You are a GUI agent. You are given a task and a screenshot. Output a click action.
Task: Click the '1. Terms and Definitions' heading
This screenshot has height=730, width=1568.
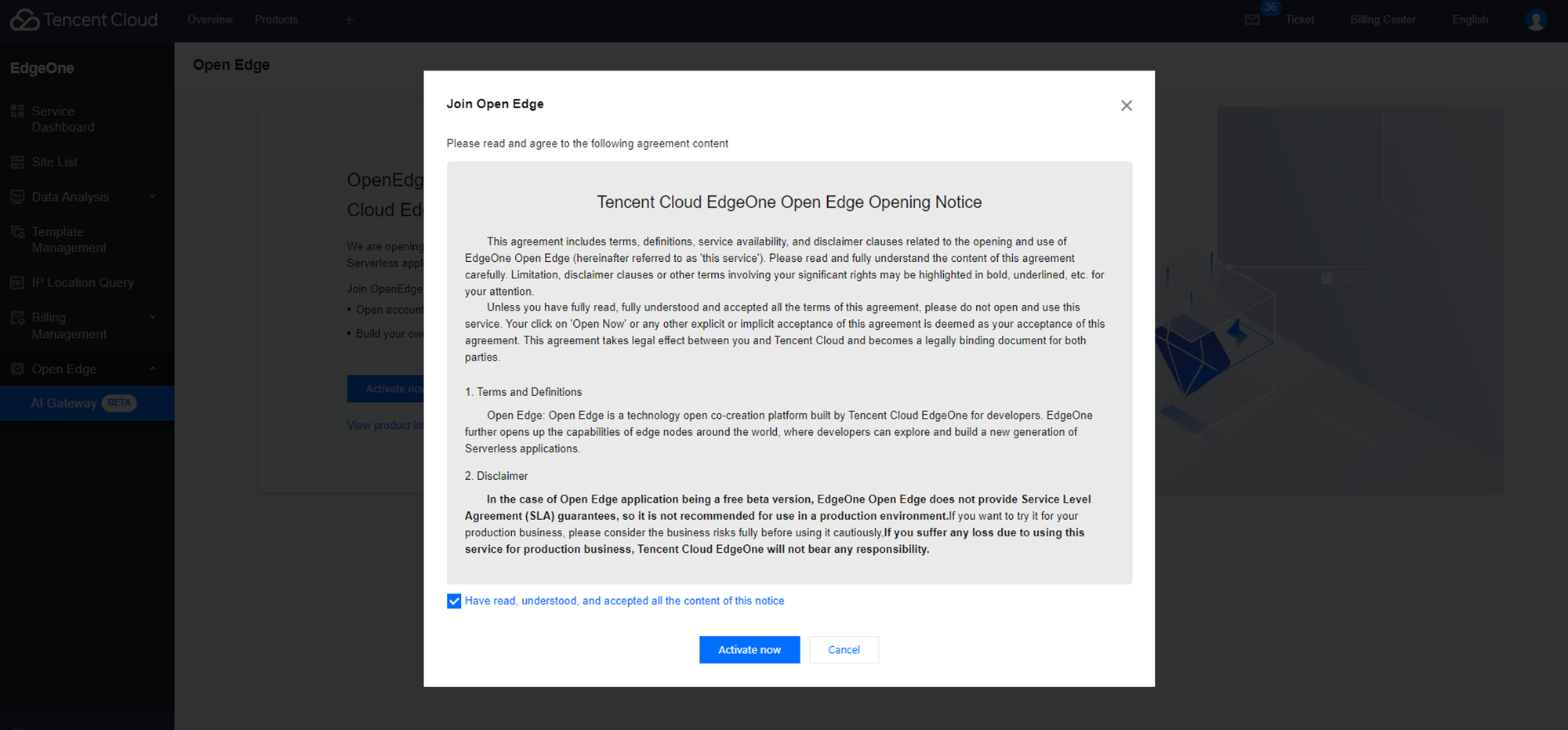coord(523,392)
